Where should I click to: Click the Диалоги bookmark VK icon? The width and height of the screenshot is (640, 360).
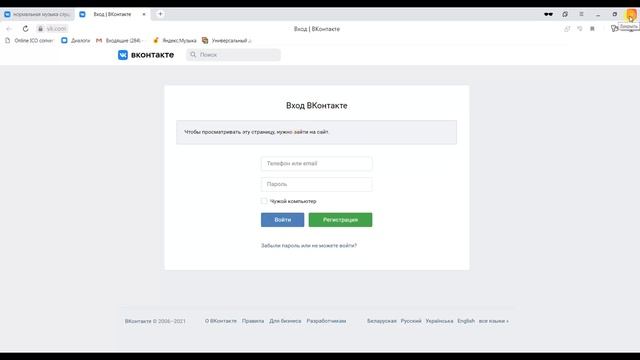(64, 40)
